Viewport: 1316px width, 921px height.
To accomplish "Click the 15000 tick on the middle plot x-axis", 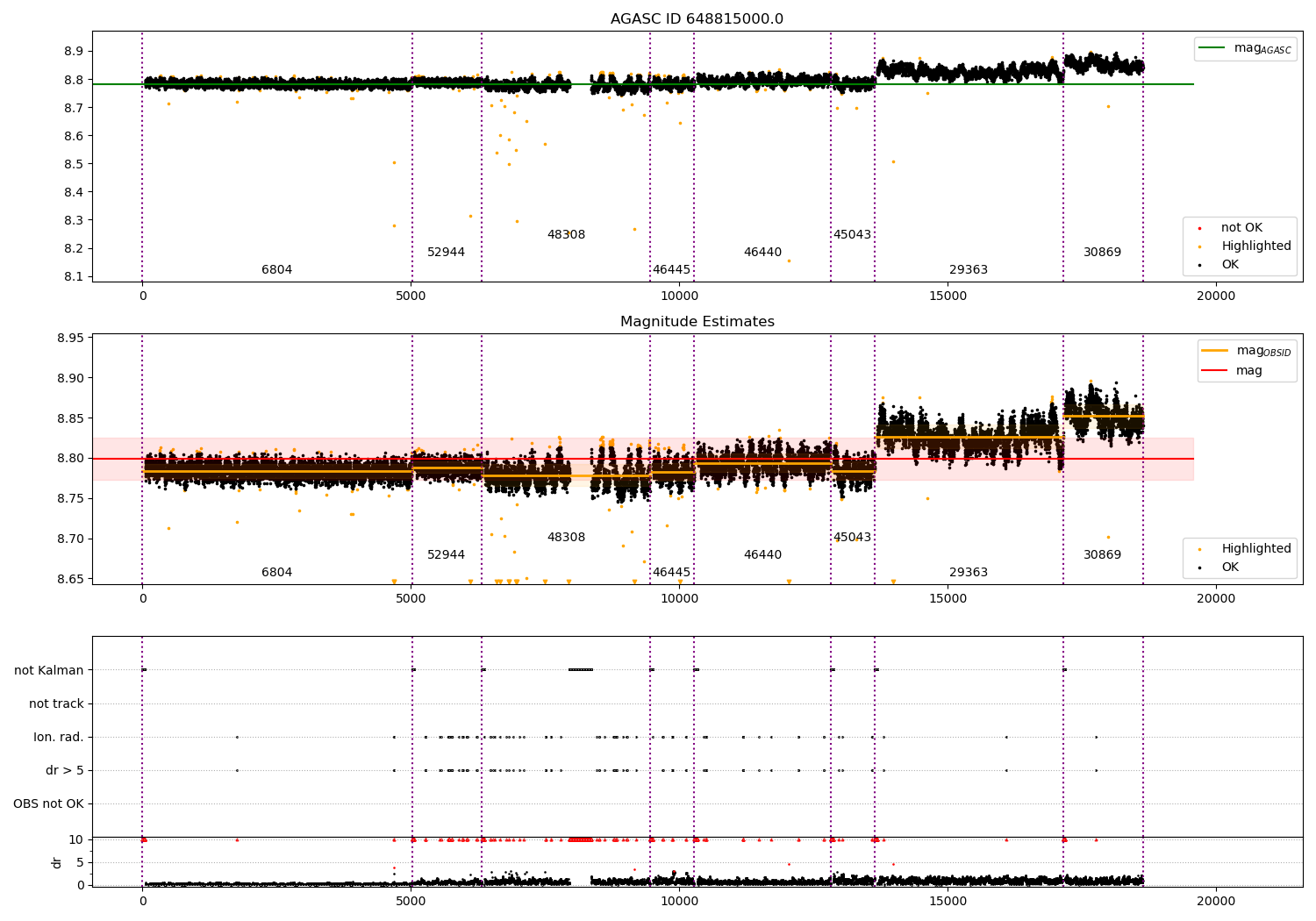I will 948,599.
